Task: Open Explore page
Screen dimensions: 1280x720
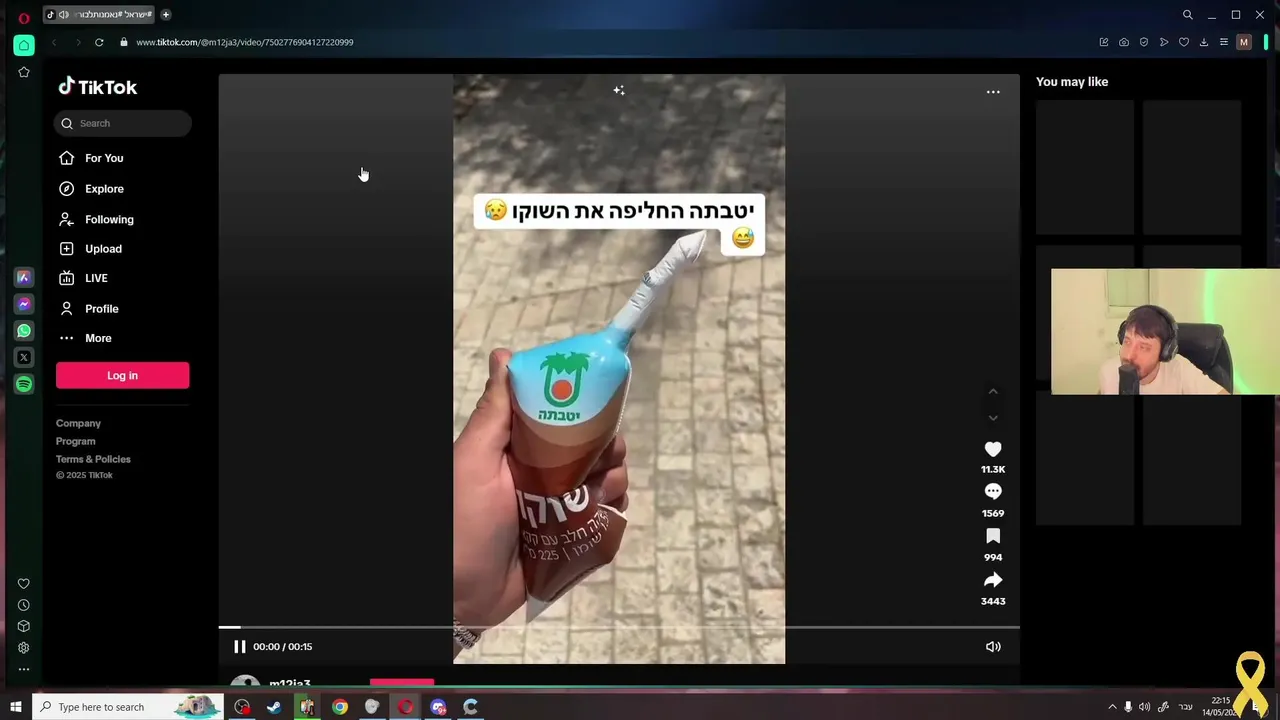Action: coord(104,189)
